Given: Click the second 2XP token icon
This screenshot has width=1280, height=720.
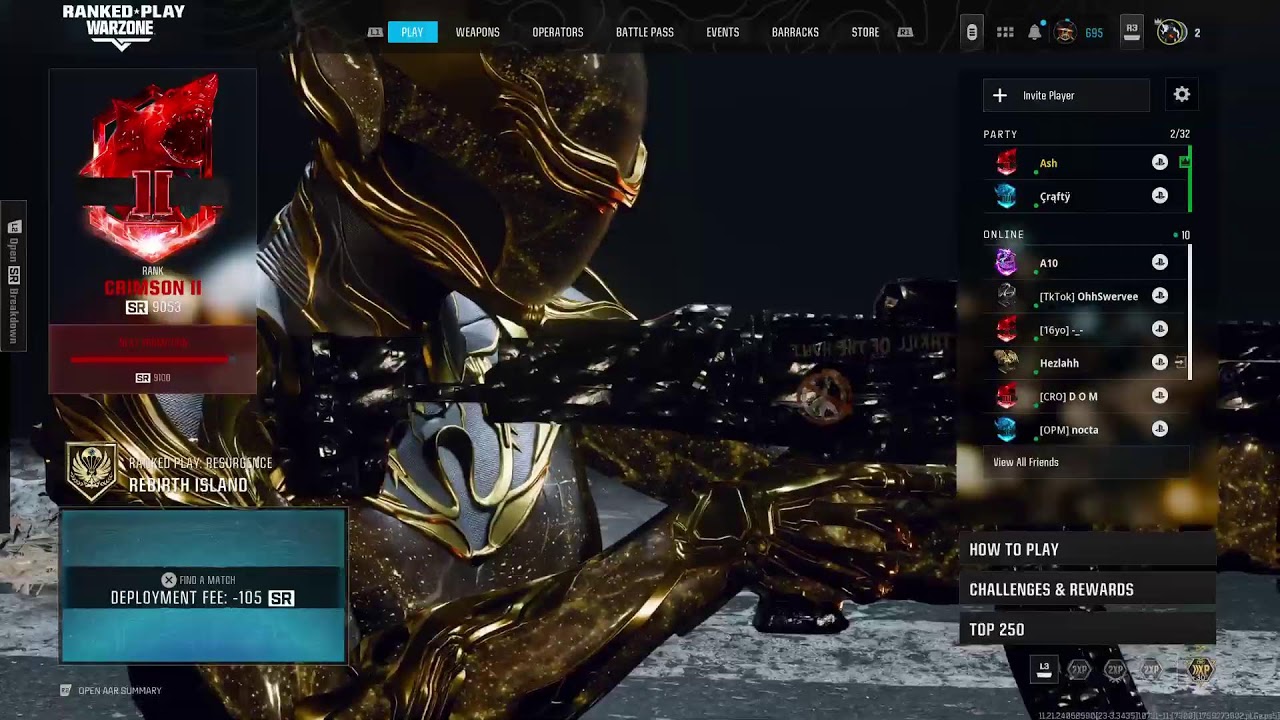Looking at the screenshot, I should click(x=1115, y=670).
